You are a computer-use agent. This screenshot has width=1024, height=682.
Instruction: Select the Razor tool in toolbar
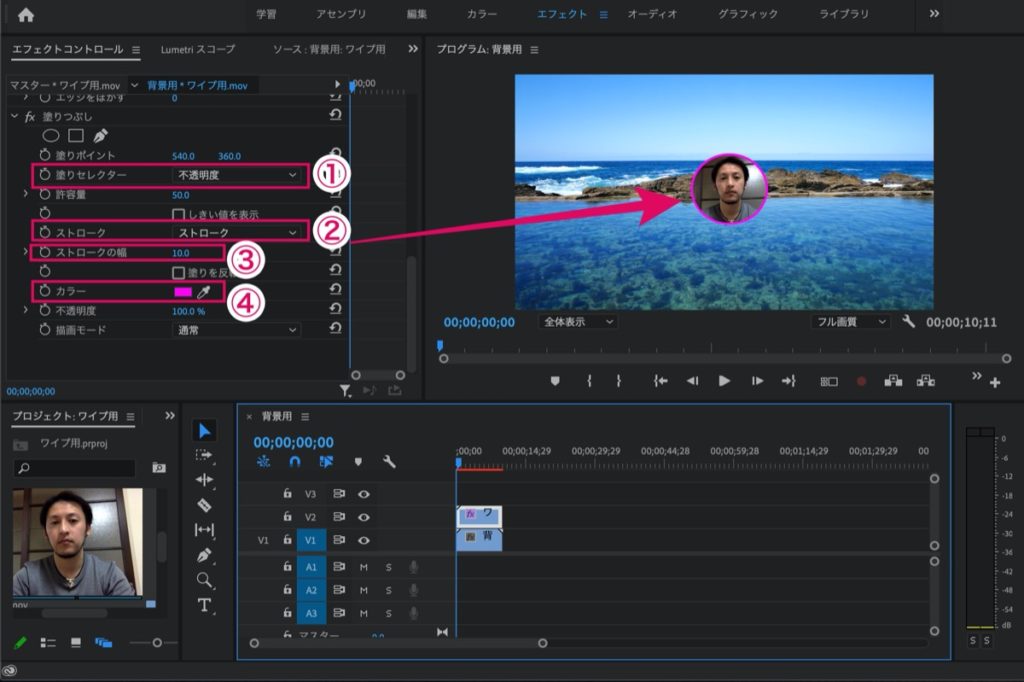click(204, 505)
